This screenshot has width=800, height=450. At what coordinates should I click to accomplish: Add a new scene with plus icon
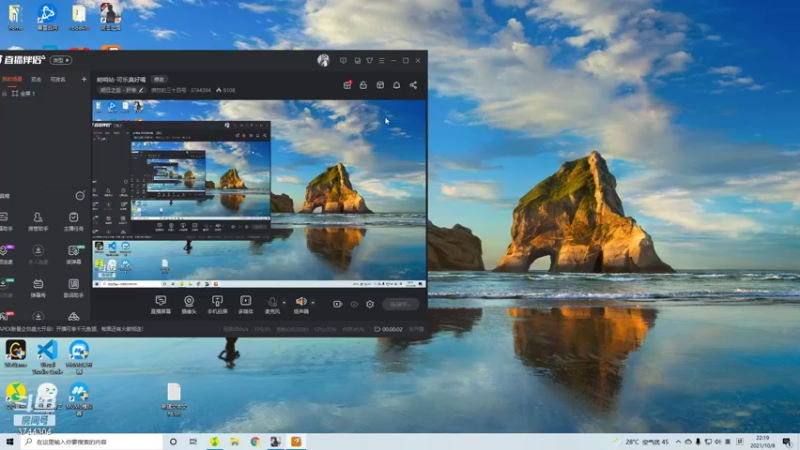point(84,79)
